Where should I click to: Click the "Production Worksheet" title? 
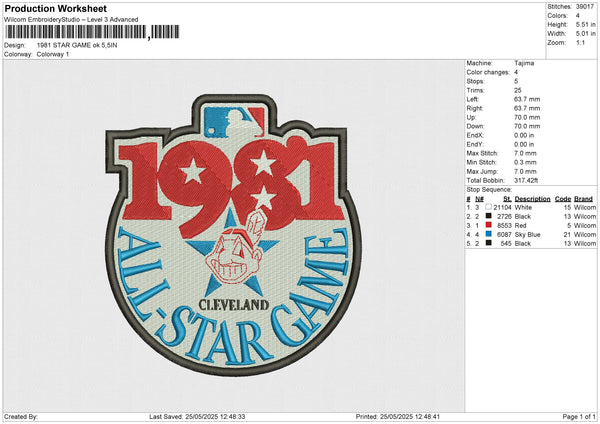(55, 8)
